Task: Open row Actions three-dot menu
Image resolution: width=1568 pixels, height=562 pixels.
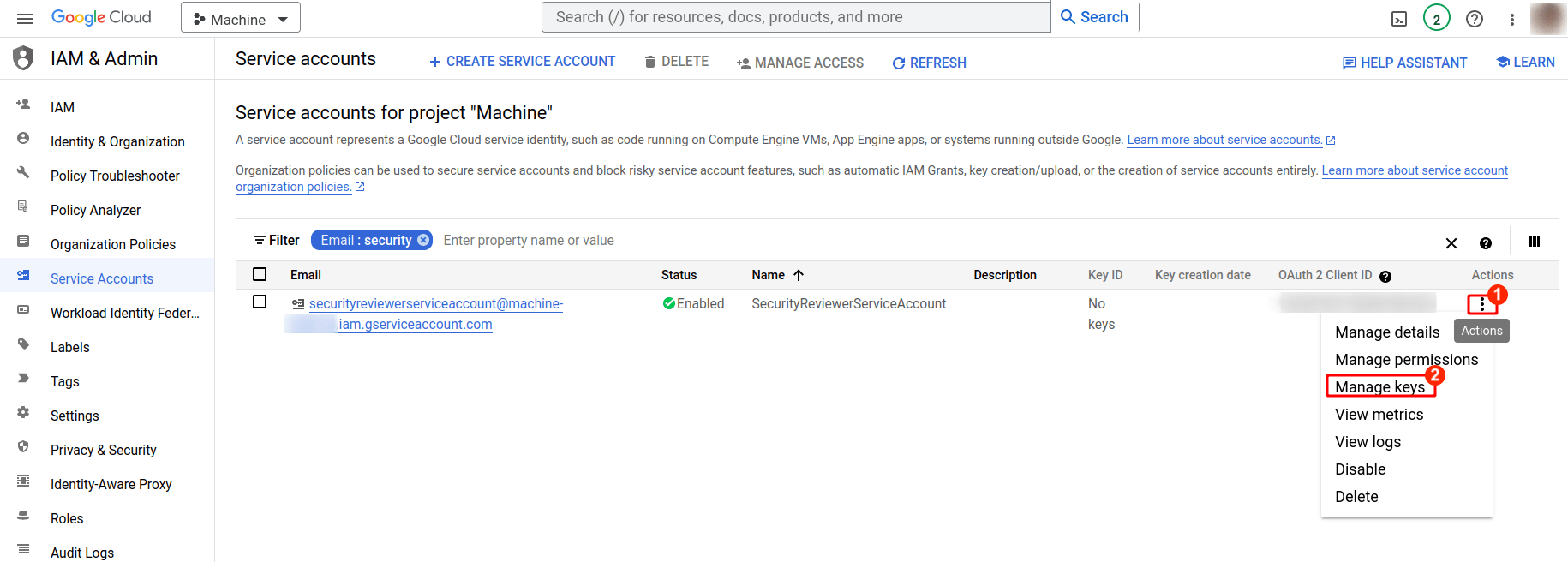Action: (1482, 304)
